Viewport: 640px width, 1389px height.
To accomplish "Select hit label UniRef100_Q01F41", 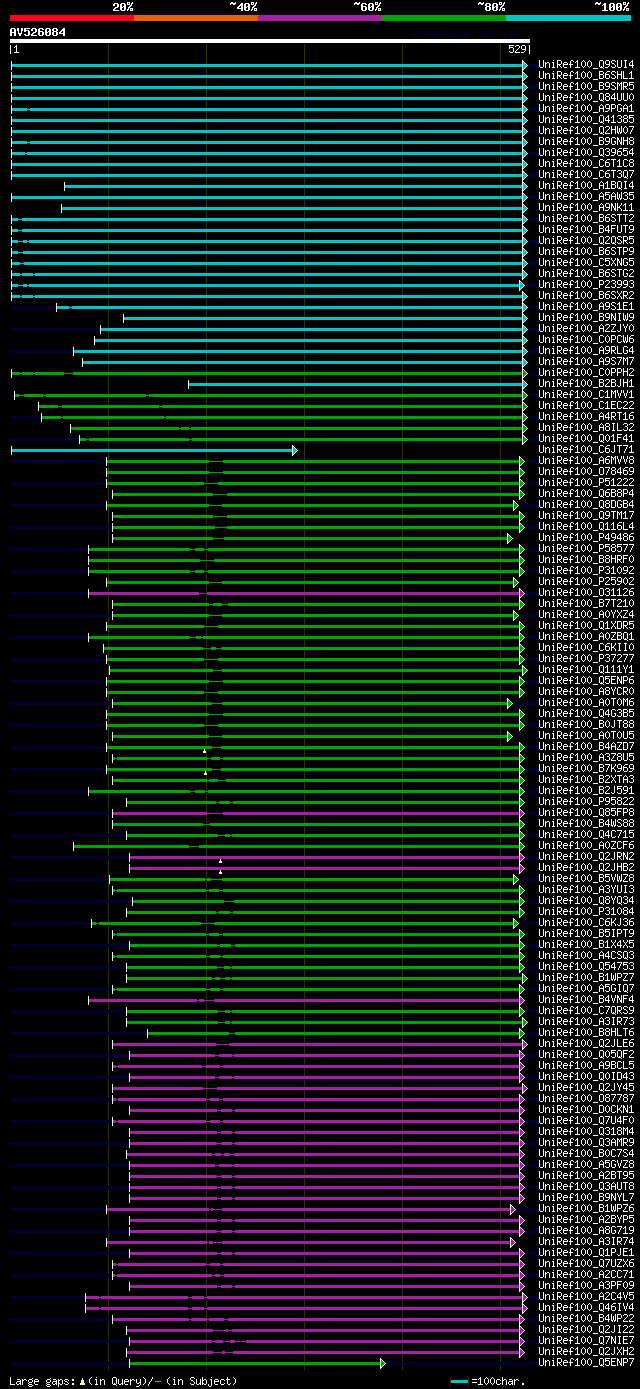I will click(586, 438).
